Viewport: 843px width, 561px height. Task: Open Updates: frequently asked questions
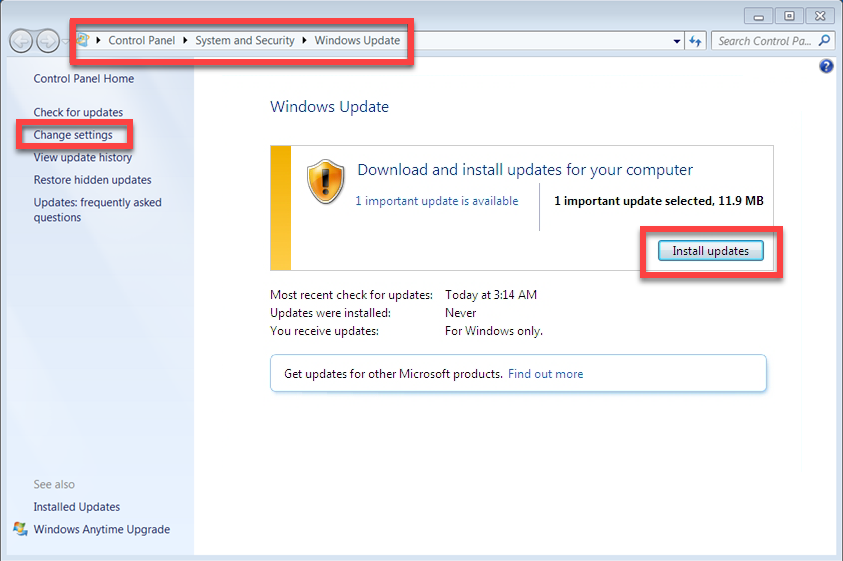click(97, 210)
